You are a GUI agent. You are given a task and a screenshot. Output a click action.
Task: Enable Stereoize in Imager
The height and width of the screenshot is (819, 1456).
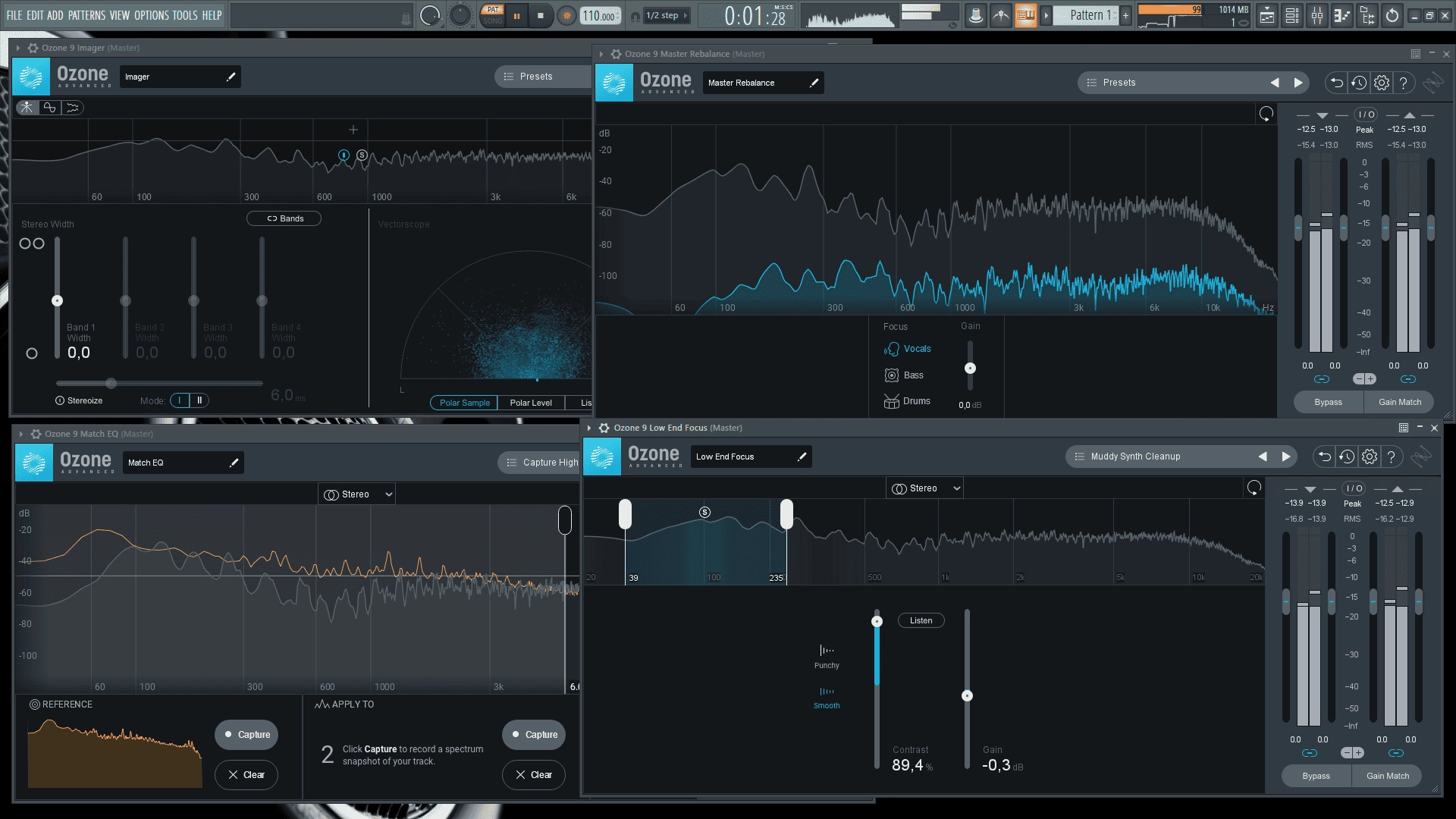pyautogui.click(x=79, y=400)
